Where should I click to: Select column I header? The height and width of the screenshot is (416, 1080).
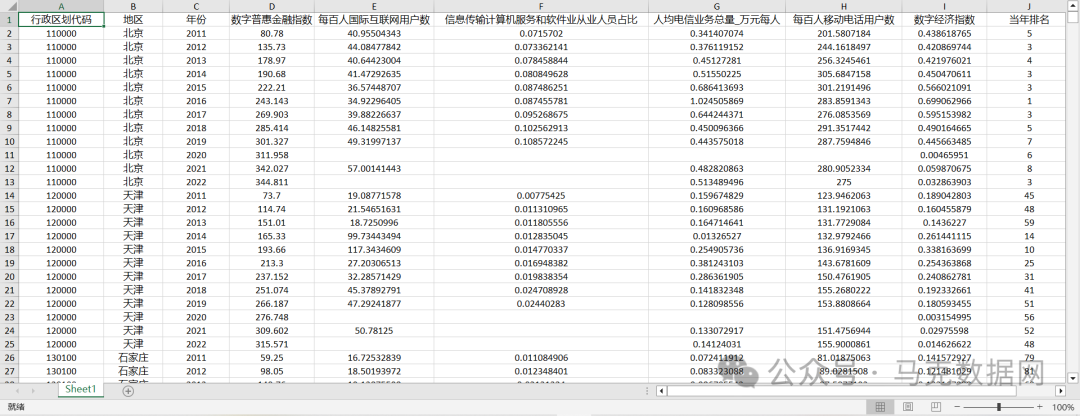(x=944, y=6)
